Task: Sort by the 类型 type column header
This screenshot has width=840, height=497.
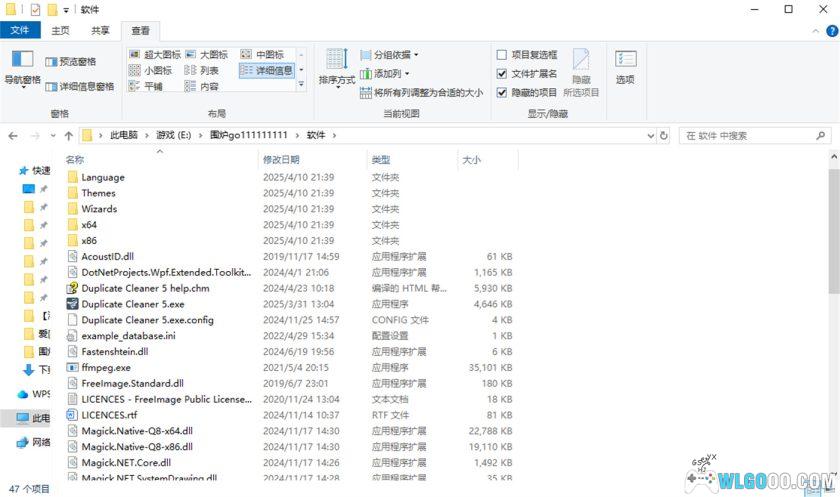Action: [x=381, y=160]
